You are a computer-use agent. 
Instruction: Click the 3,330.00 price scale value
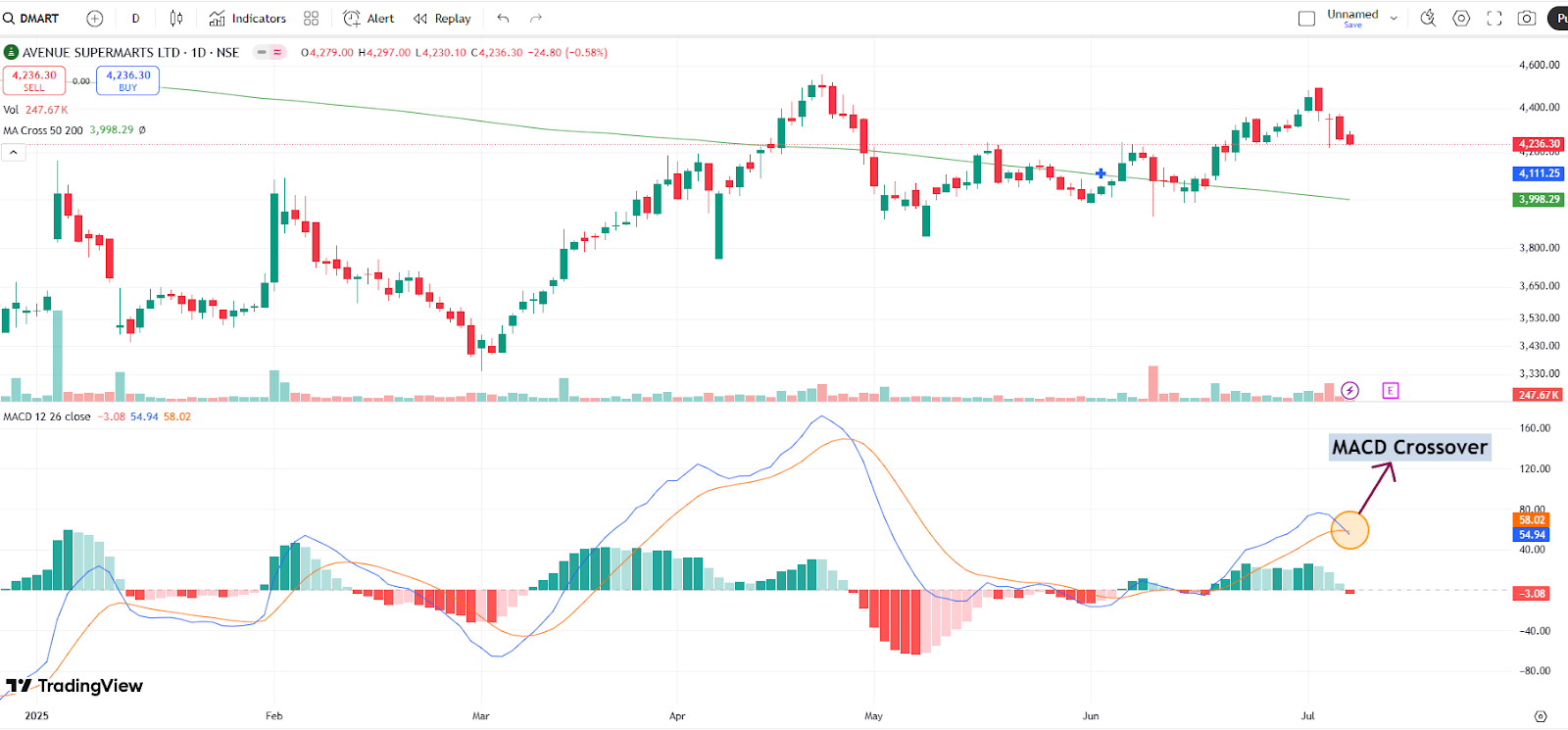pos(1539,373)
